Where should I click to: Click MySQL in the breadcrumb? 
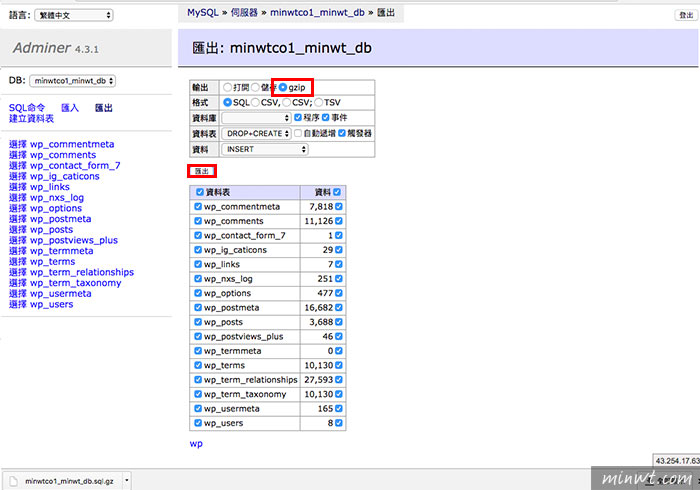click(203, 12)
